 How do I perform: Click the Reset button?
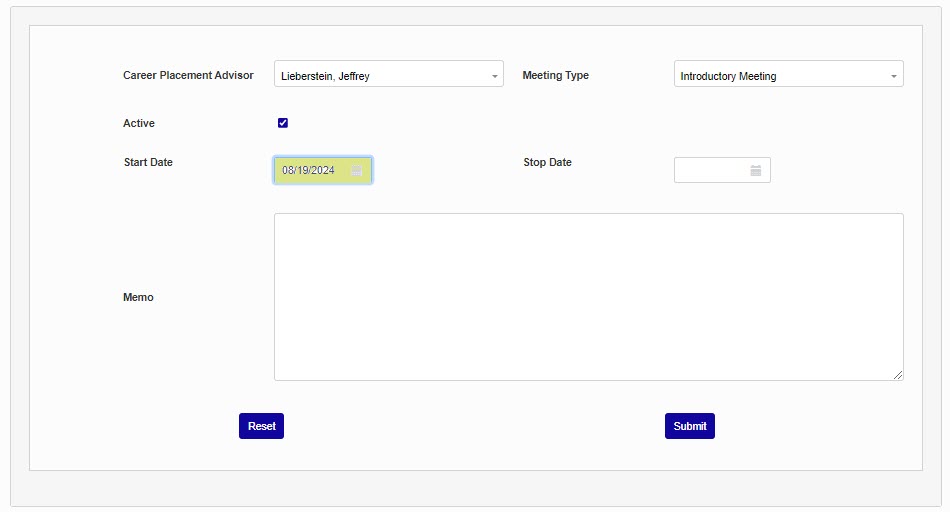261,426
